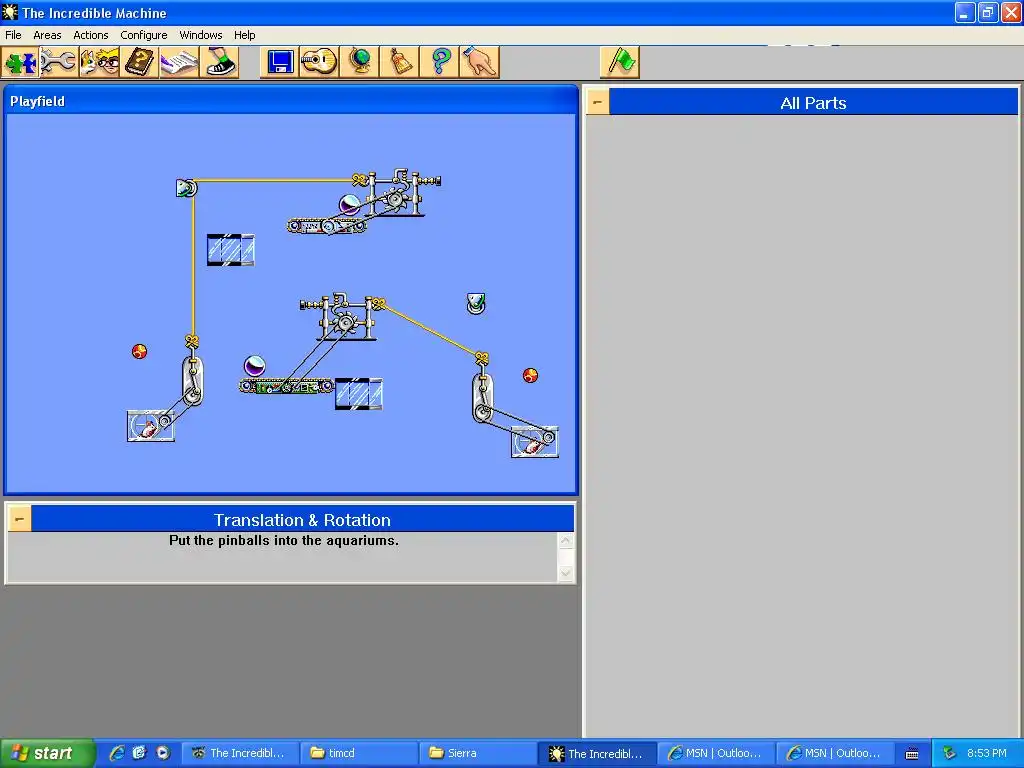Click the Playfield window title bar
Image resolution: width=1024 pixels, height=768 pixels.
tap(291, 101)
